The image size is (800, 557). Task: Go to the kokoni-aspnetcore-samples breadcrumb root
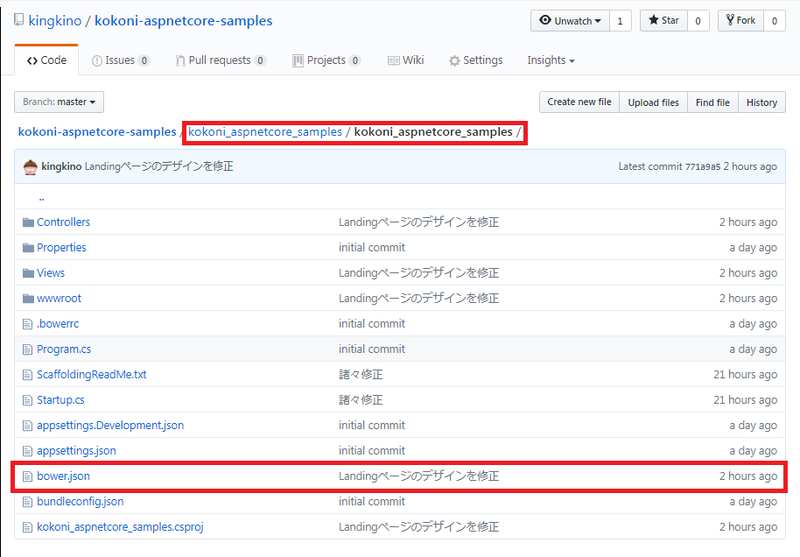(x=97, y=132)
